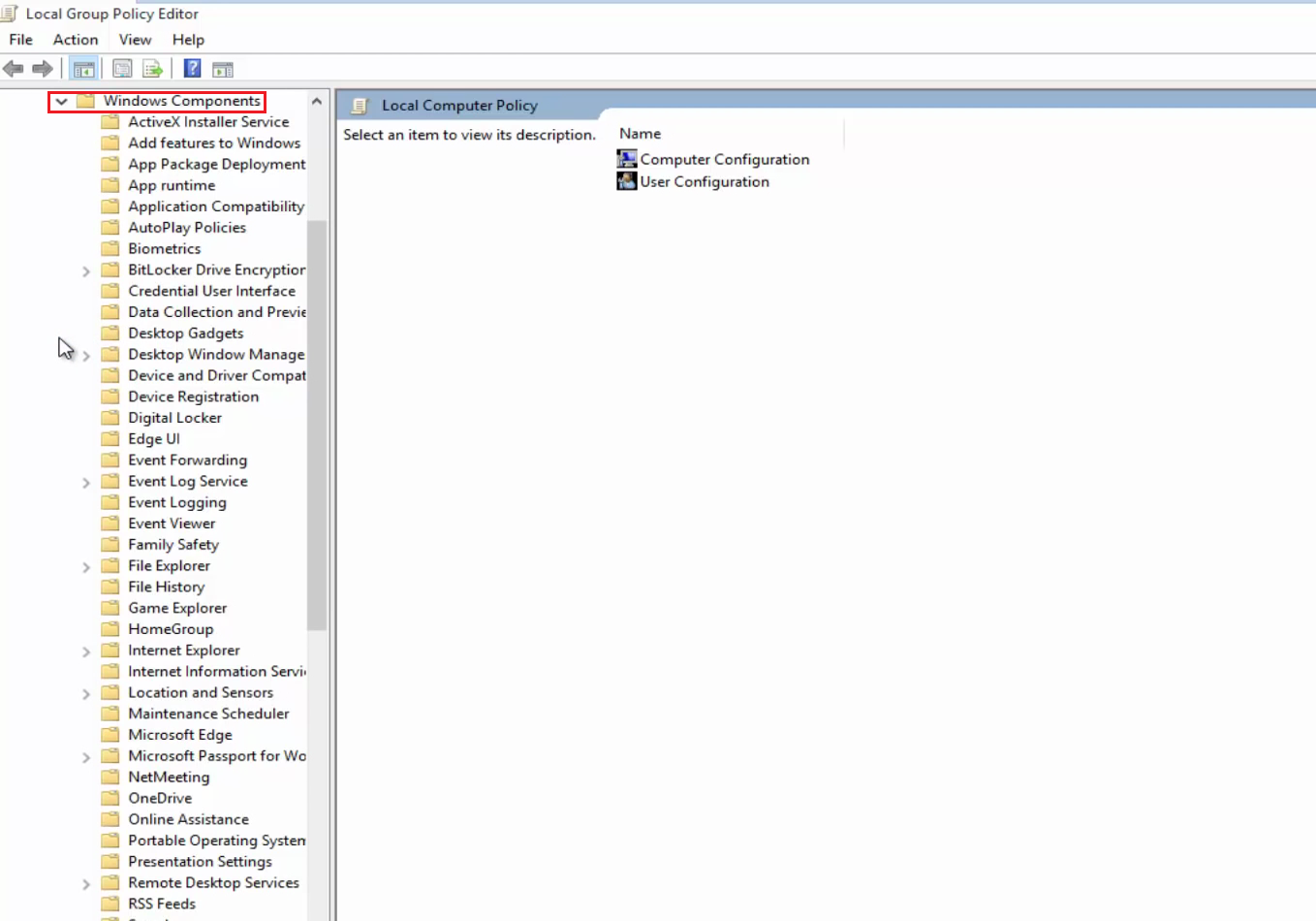Expand Microsoft Passport for Work node

[x=86, y=757]
